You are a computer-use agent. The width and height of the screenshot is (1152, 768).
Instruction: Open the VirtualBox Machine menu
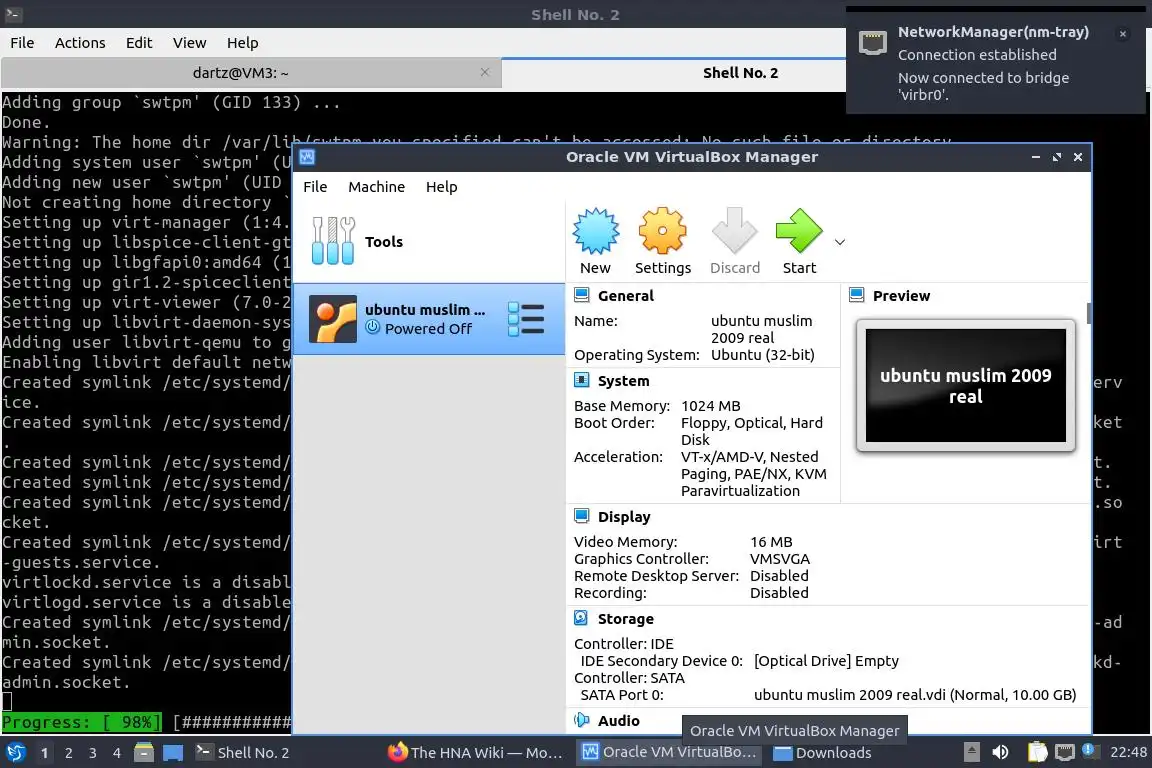[376, 187]
